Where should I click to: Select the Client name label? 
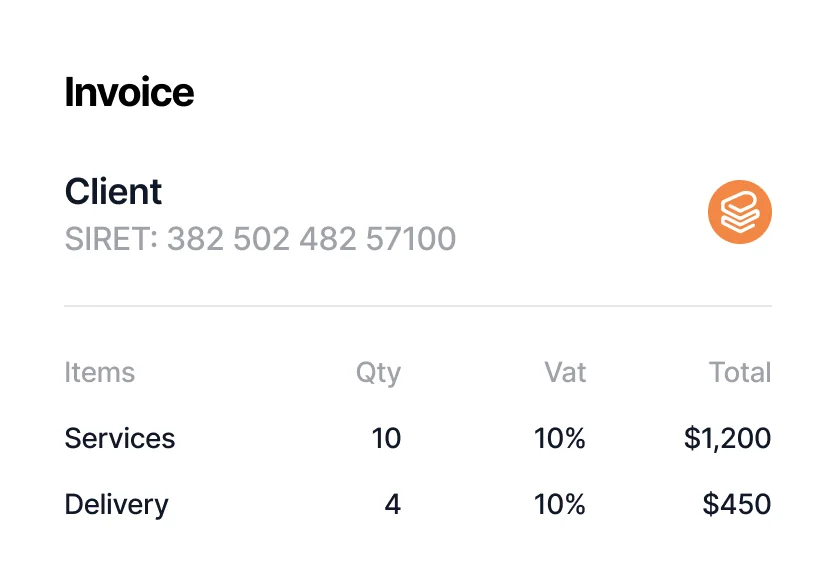coord(113,191)
